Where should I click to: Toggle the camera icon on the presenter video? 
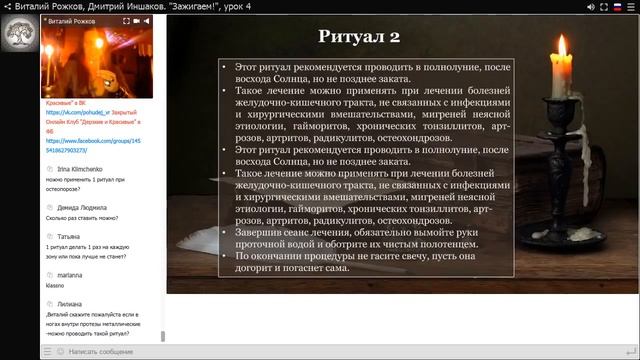(x=137, y=21)
